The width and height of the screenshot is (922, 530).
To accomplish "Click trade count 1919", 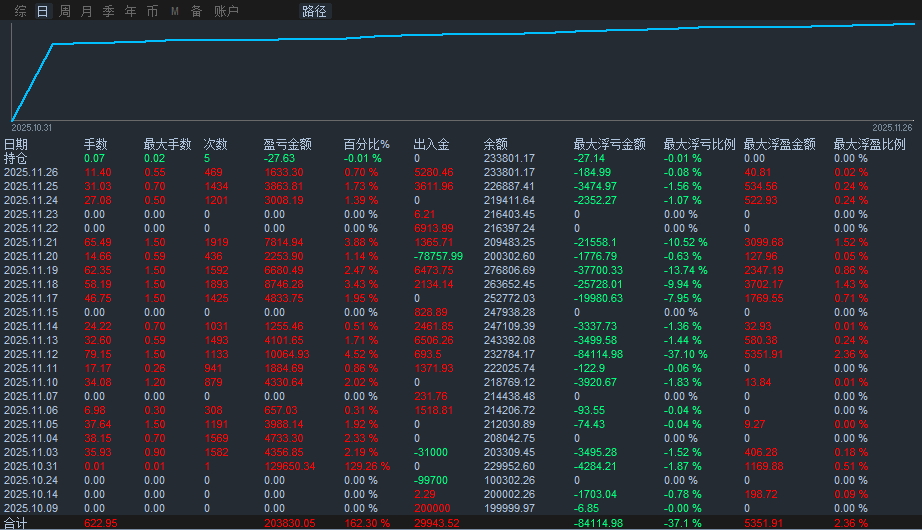I will [216, 242].
